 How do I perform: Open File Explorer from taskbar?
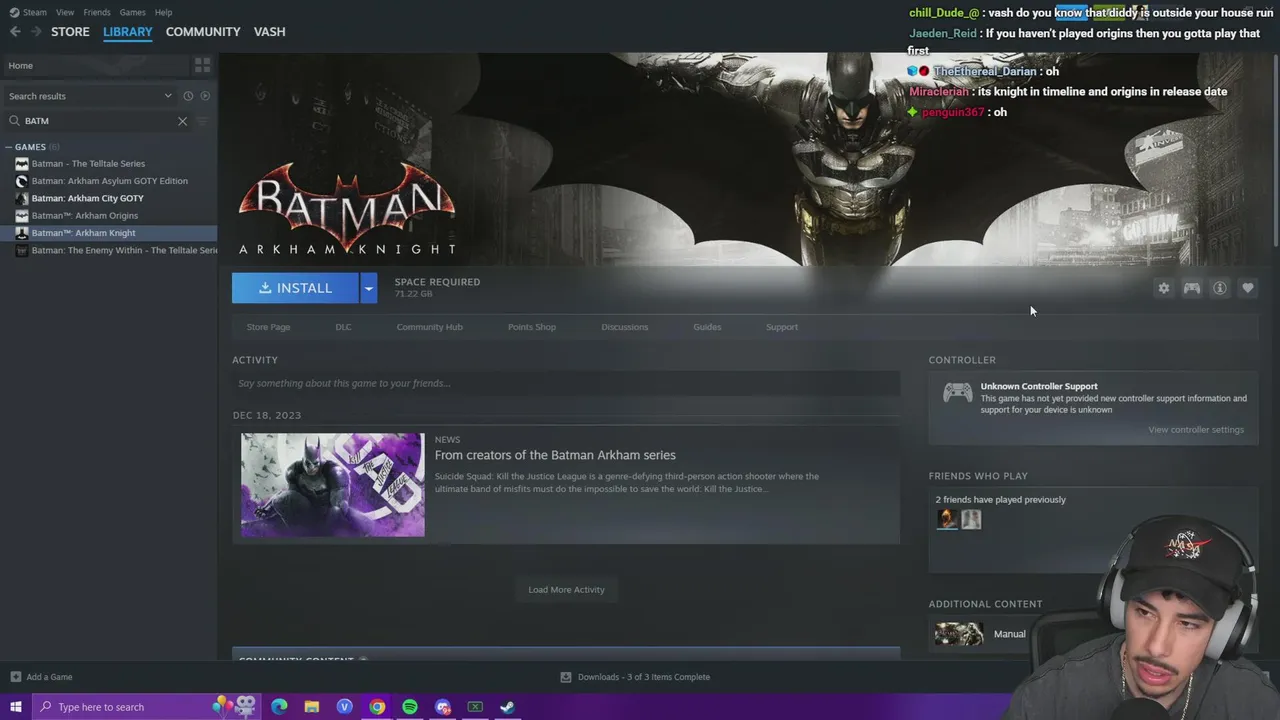(x=312, y=707)
